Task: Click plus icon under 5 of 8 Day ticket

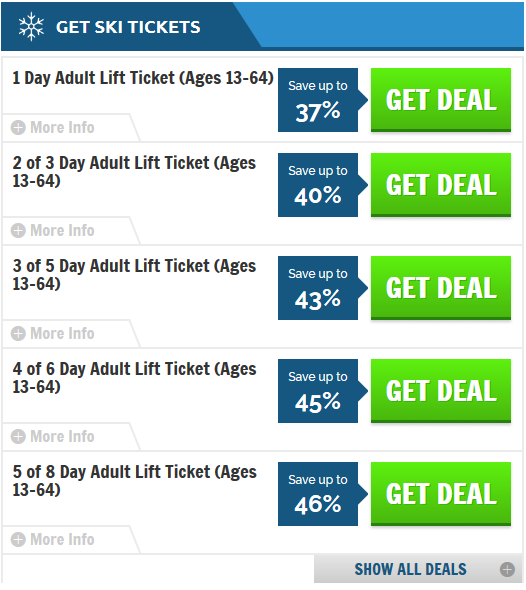Action: tap(18, 540)
